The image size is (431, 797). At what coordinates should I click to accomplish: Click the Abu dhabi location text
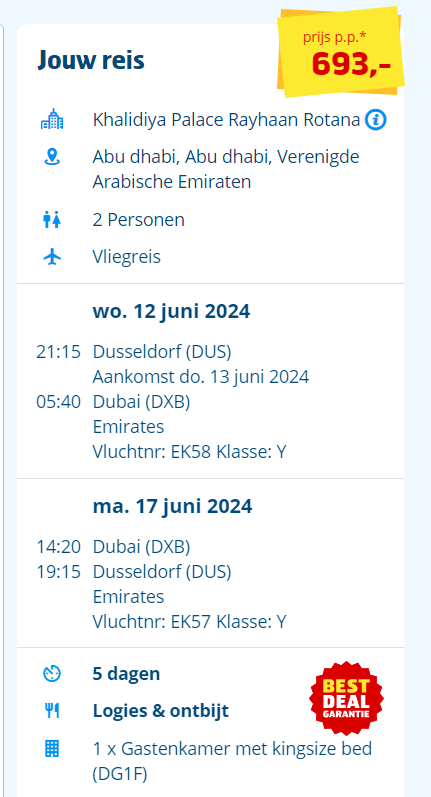(x=226, y=169)
